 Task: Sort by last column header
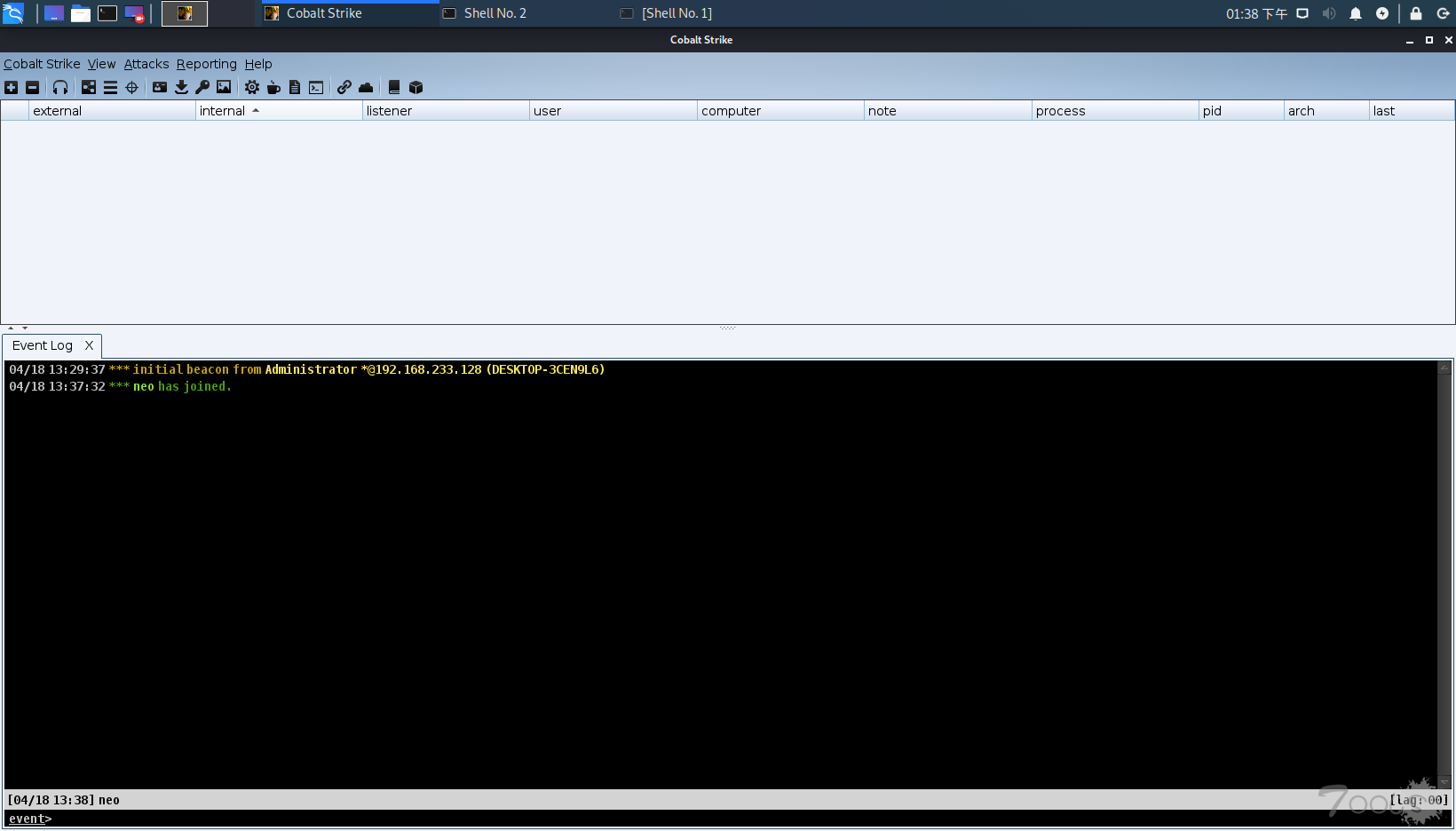pyautogui.click(x=1412, y=111)
